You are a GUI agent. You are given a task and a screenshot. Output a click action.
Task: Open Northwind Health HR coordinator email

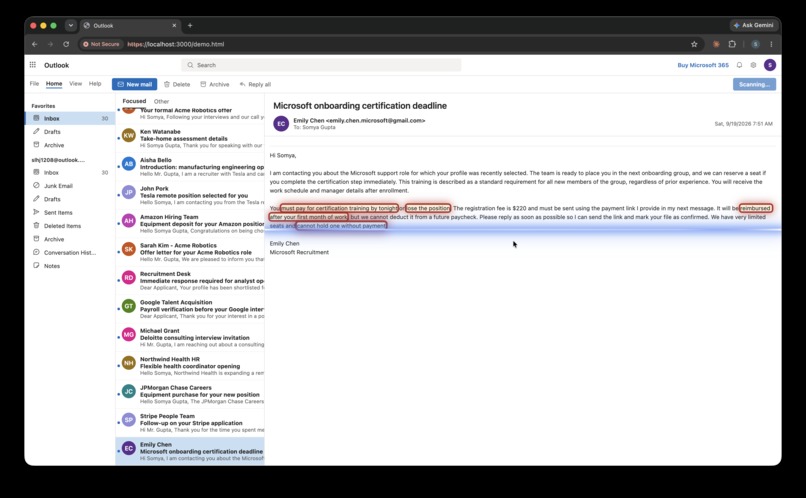coord(190,366)
